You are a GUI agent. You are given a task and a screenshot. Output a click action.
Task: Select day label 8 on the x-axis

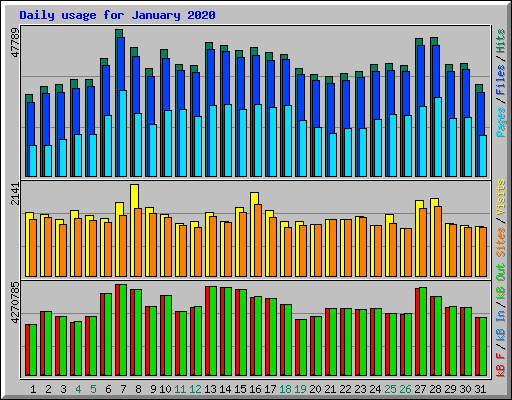click(x=138, y=389)
